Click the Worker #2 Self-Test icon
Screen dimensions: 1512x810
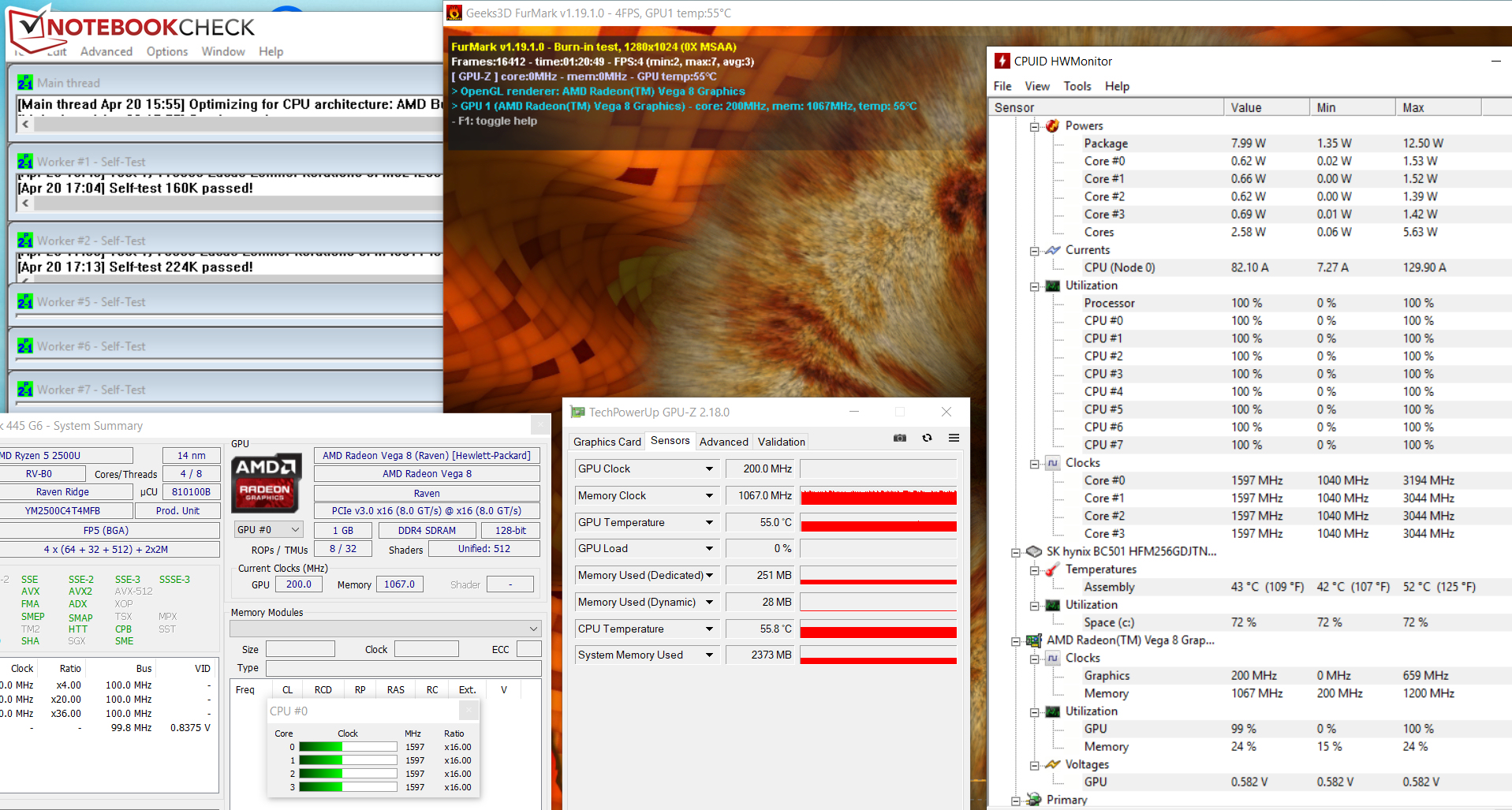pyautogui.click(x=25, y=240)
